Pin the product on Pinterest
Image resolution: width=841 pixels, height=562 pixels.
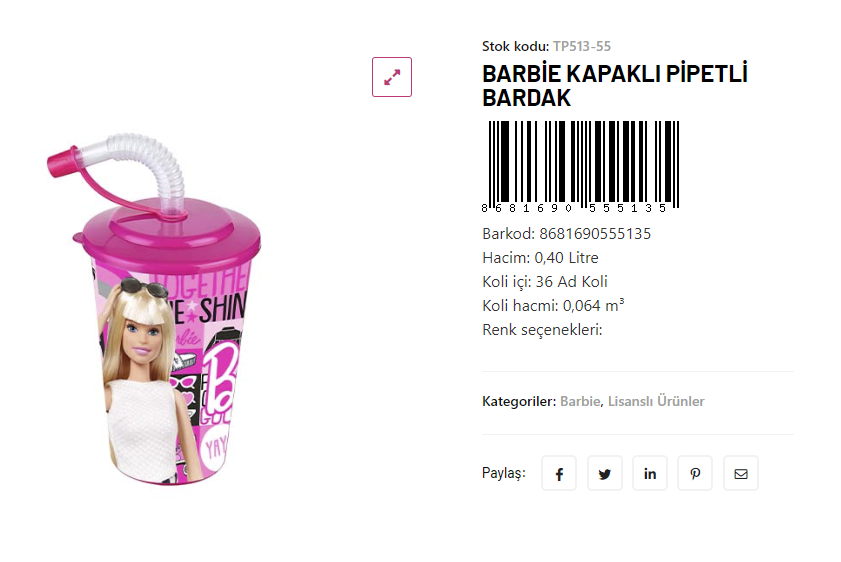coord(695,474)
